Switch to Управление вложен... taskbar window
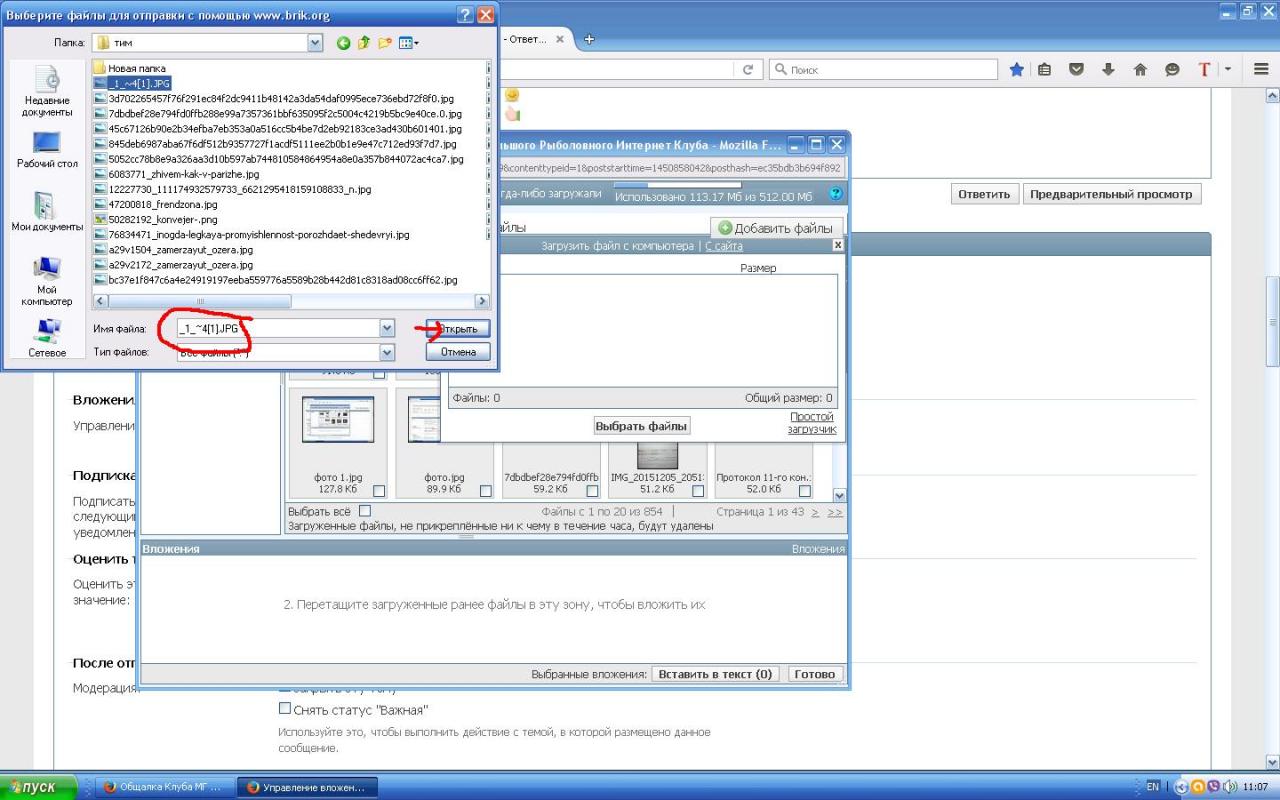The width and height of the screenshot is (1280, 800). click(x=307, y=787)
